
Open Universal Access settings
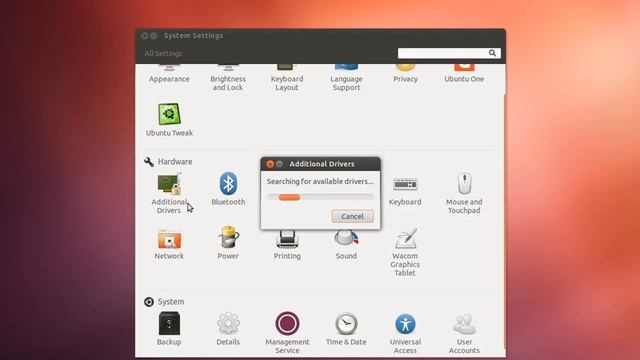405,333
